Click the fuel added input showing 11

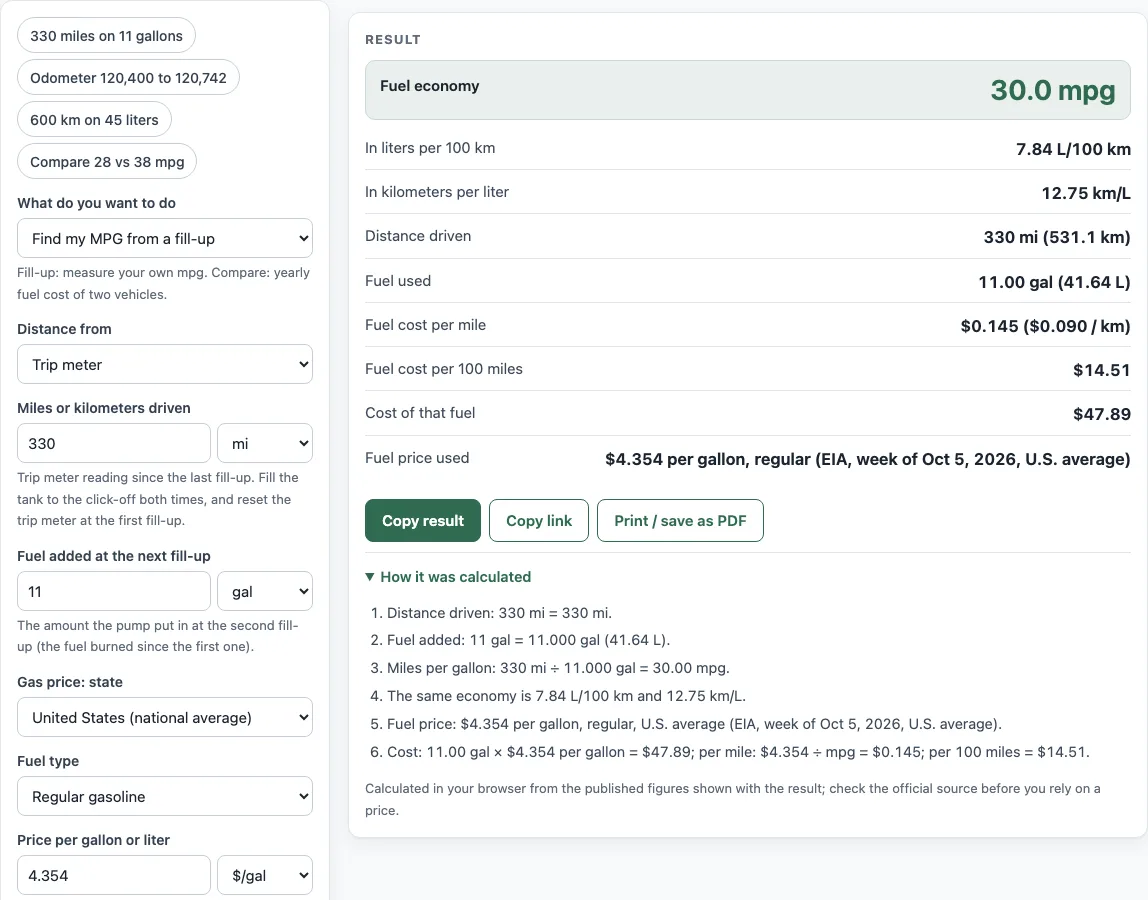pos(113,592)
